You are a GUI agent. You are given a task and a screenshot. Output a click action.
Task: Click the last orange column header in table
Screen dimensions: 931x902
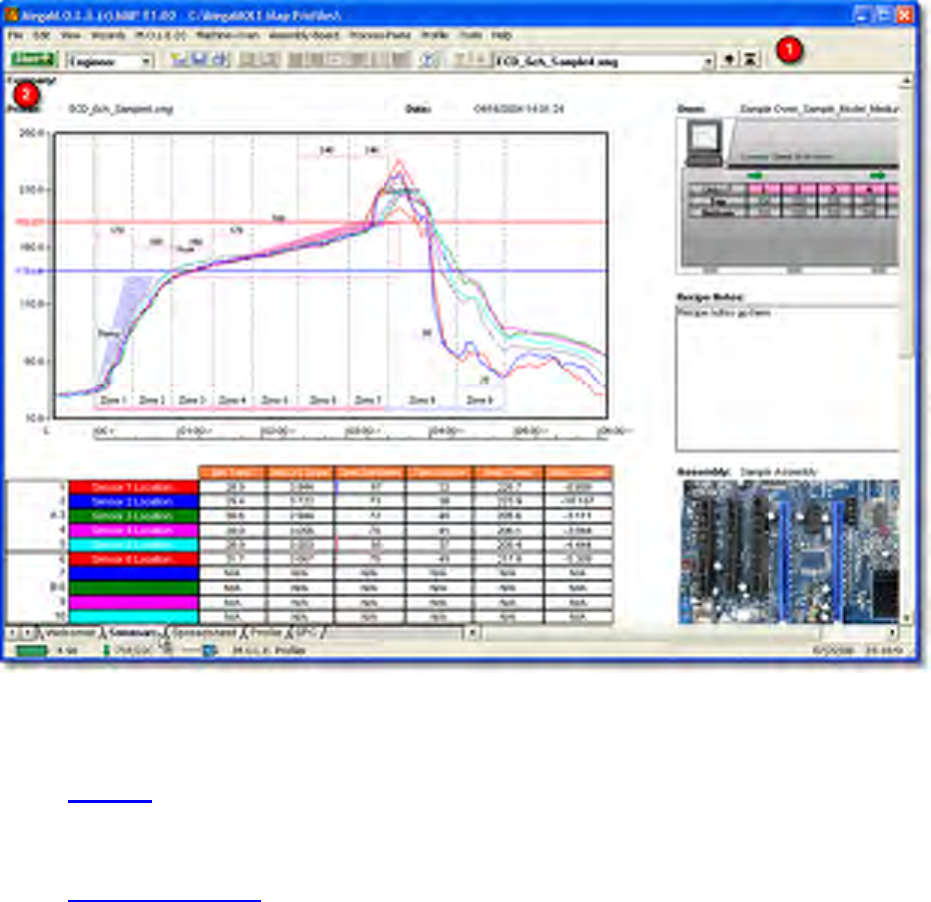pos(578,473)
